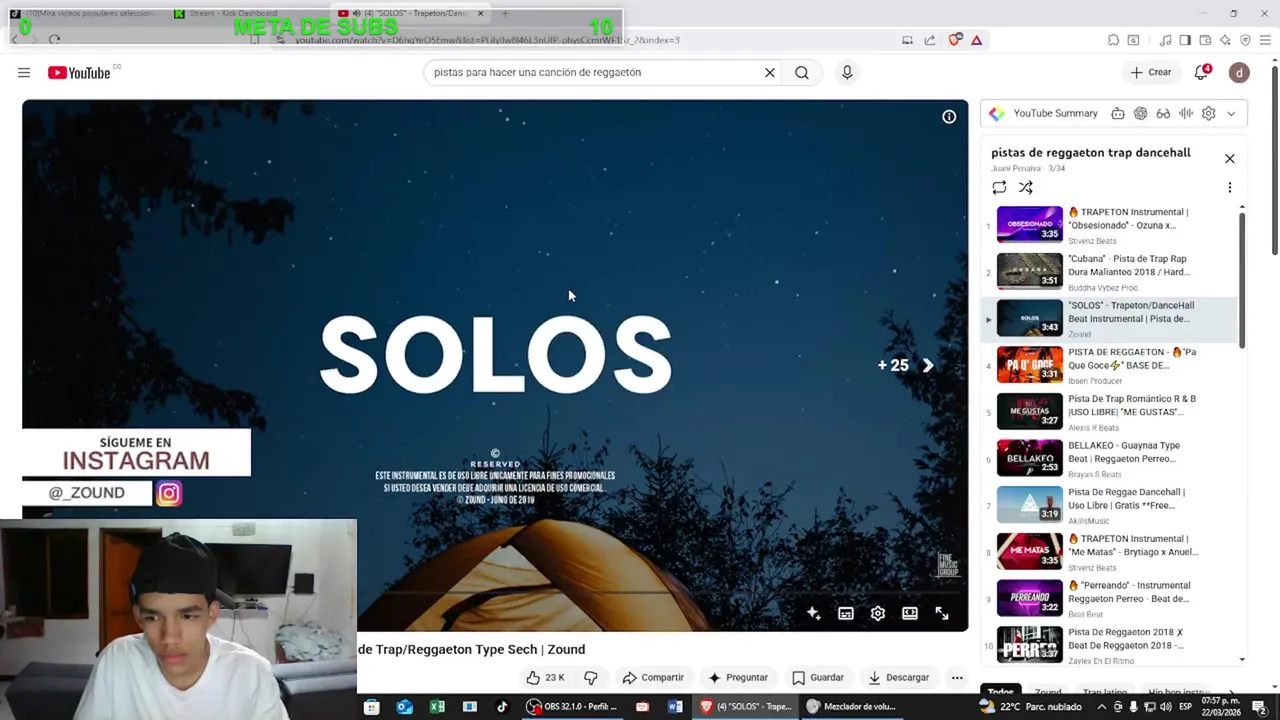Open the playlist three-dot options menu
Image resolution: width=1280 pixels, height=720 pixels.
coord(1230,187)
